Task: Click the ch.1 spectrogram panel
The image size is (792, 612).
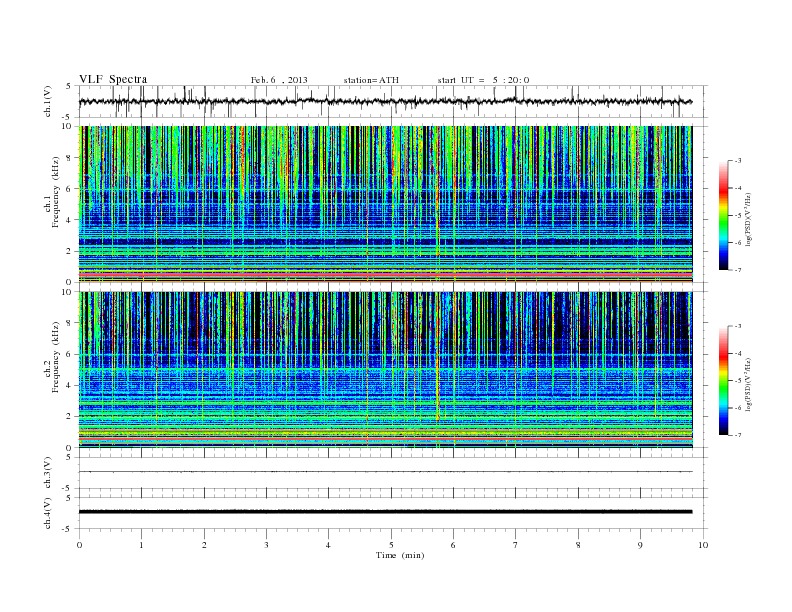Action: coord(385,204)
